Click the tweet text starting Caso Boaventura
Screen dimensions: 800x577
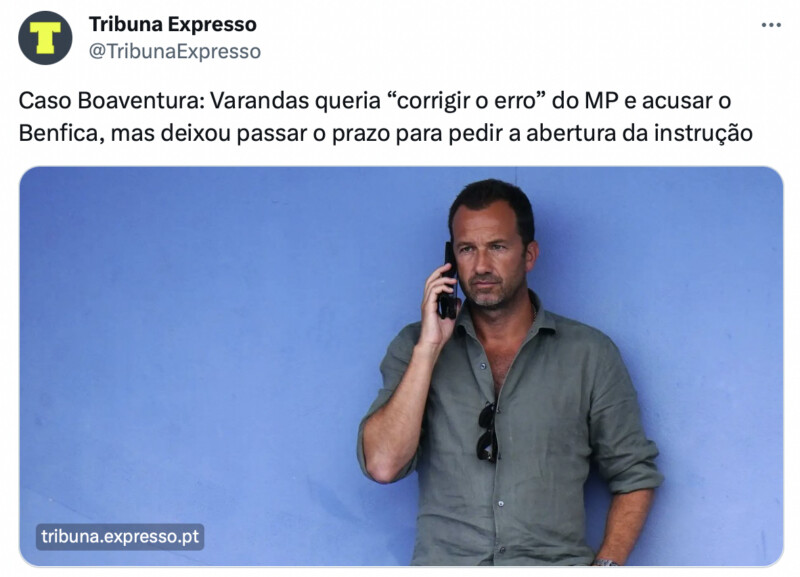(385, 117)
